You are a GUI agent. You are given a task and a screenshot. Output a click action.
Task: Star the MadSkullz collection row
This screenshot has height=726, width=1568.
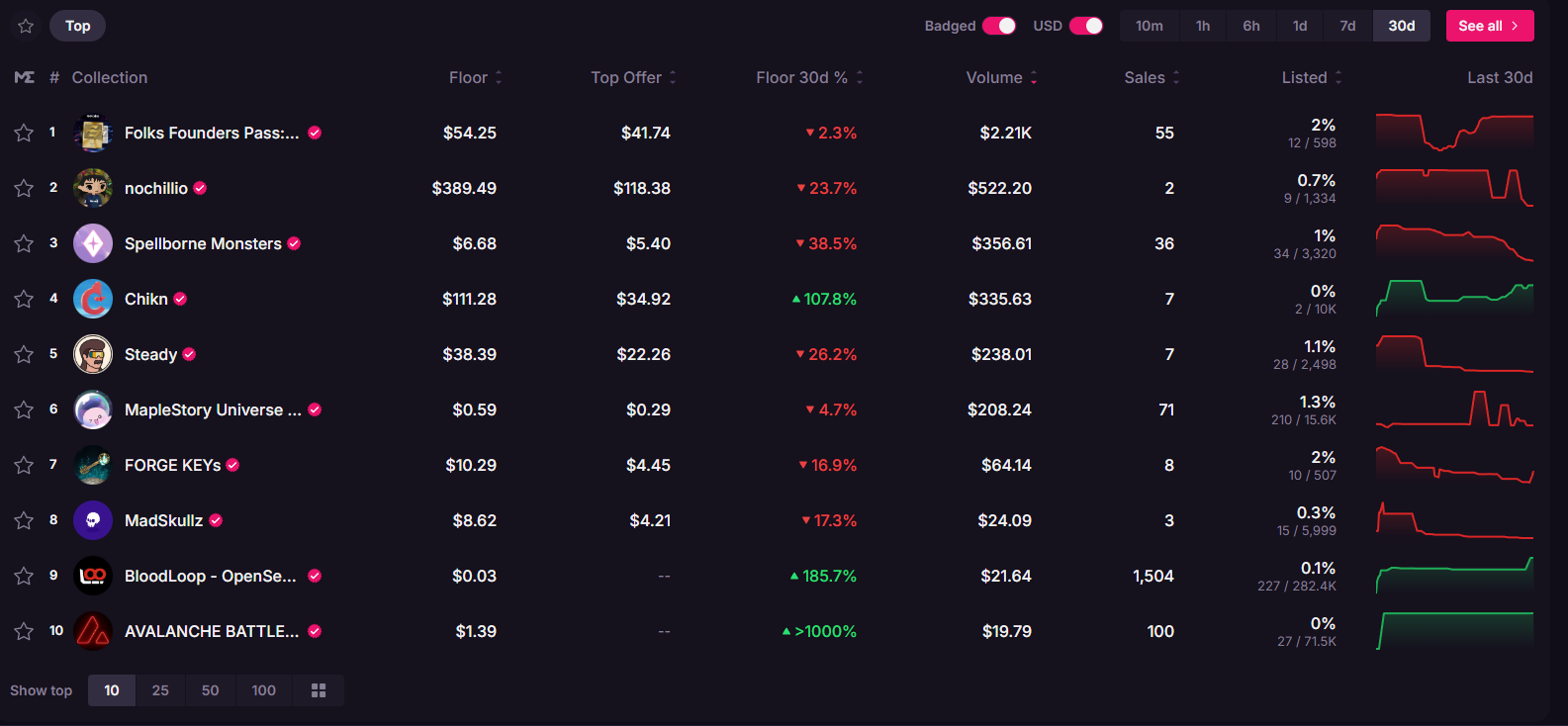point(24,520)
